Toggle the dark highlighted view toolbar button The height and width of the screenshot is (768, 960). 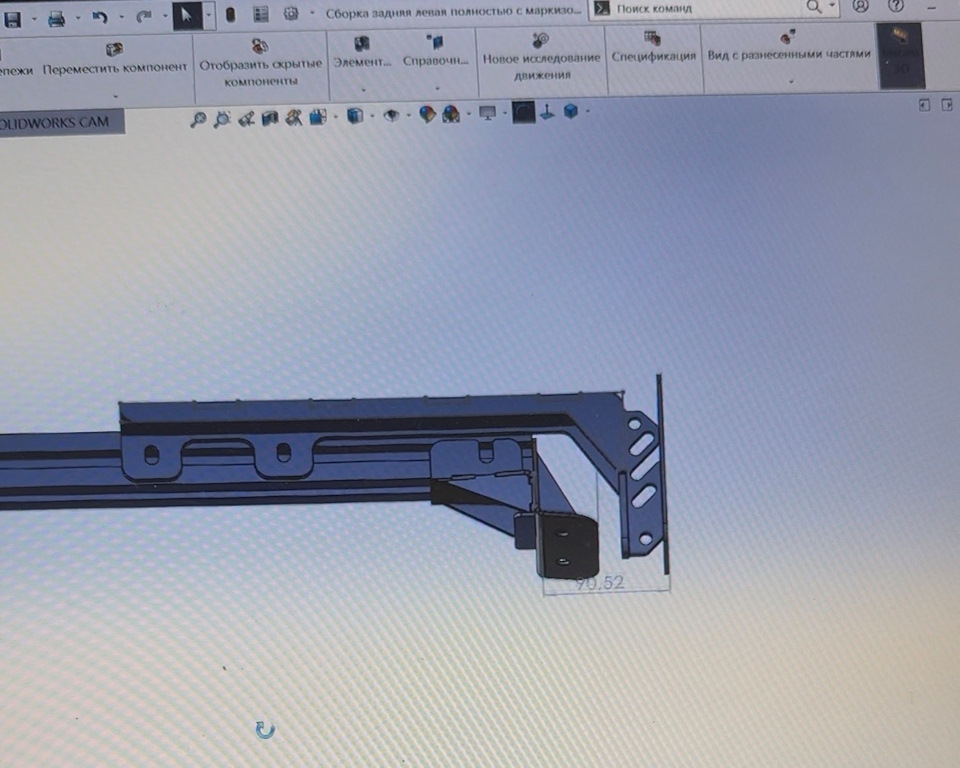(523, 112)
